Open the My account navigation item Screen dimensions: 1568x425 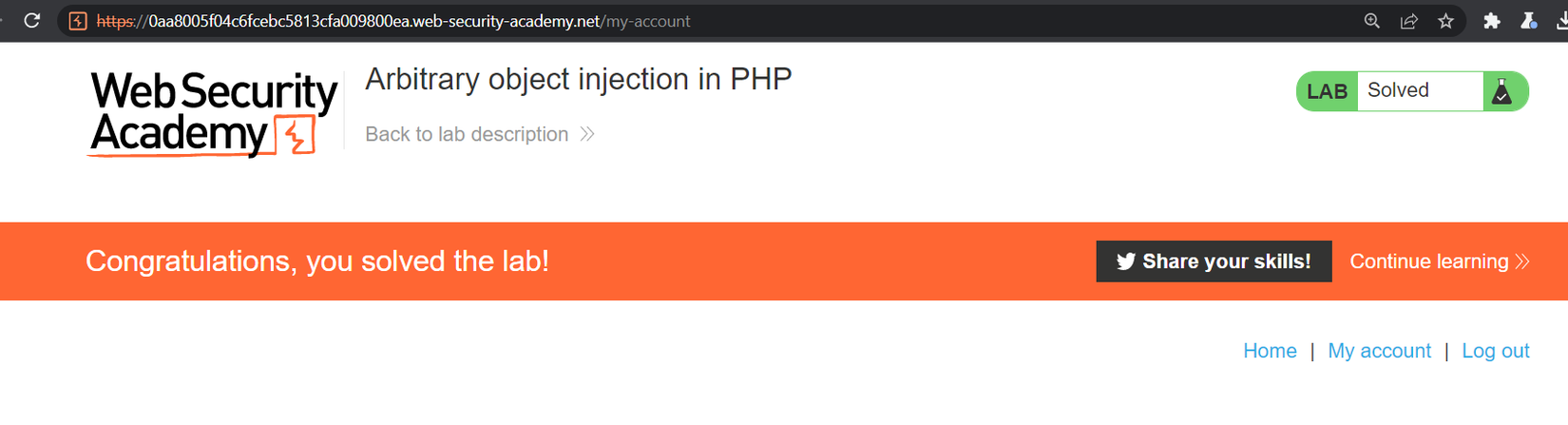[x=1379, y=351]
